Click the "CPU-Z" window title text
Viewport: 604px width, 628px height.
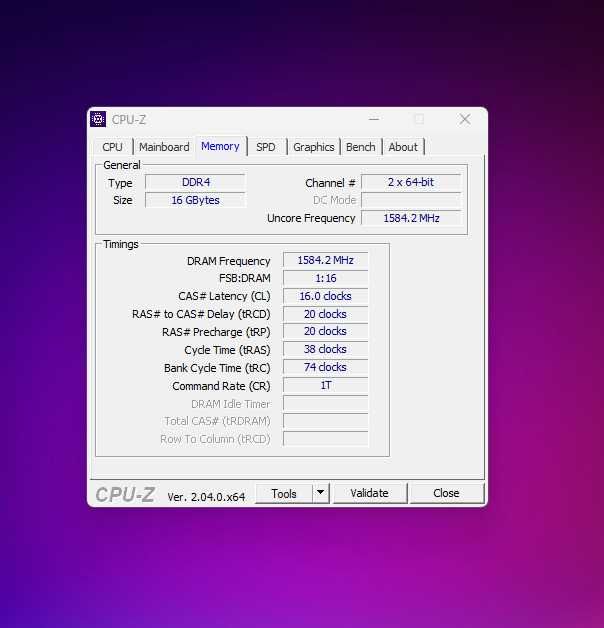coord(129,120)
